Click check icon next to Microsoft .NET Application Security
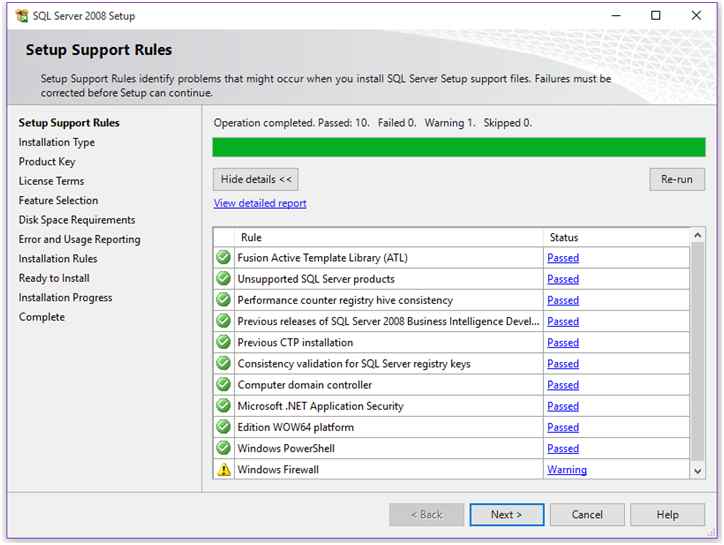This screenshot has height=545, width=724. pyautogui.click(x=223, y=406)
